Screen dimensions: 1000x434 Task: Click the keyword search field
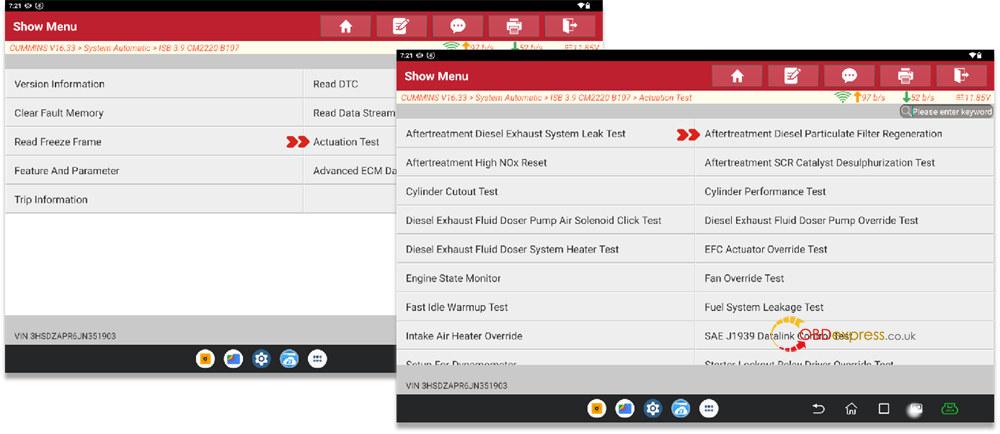pyautogui.click(x=946, y=112)
